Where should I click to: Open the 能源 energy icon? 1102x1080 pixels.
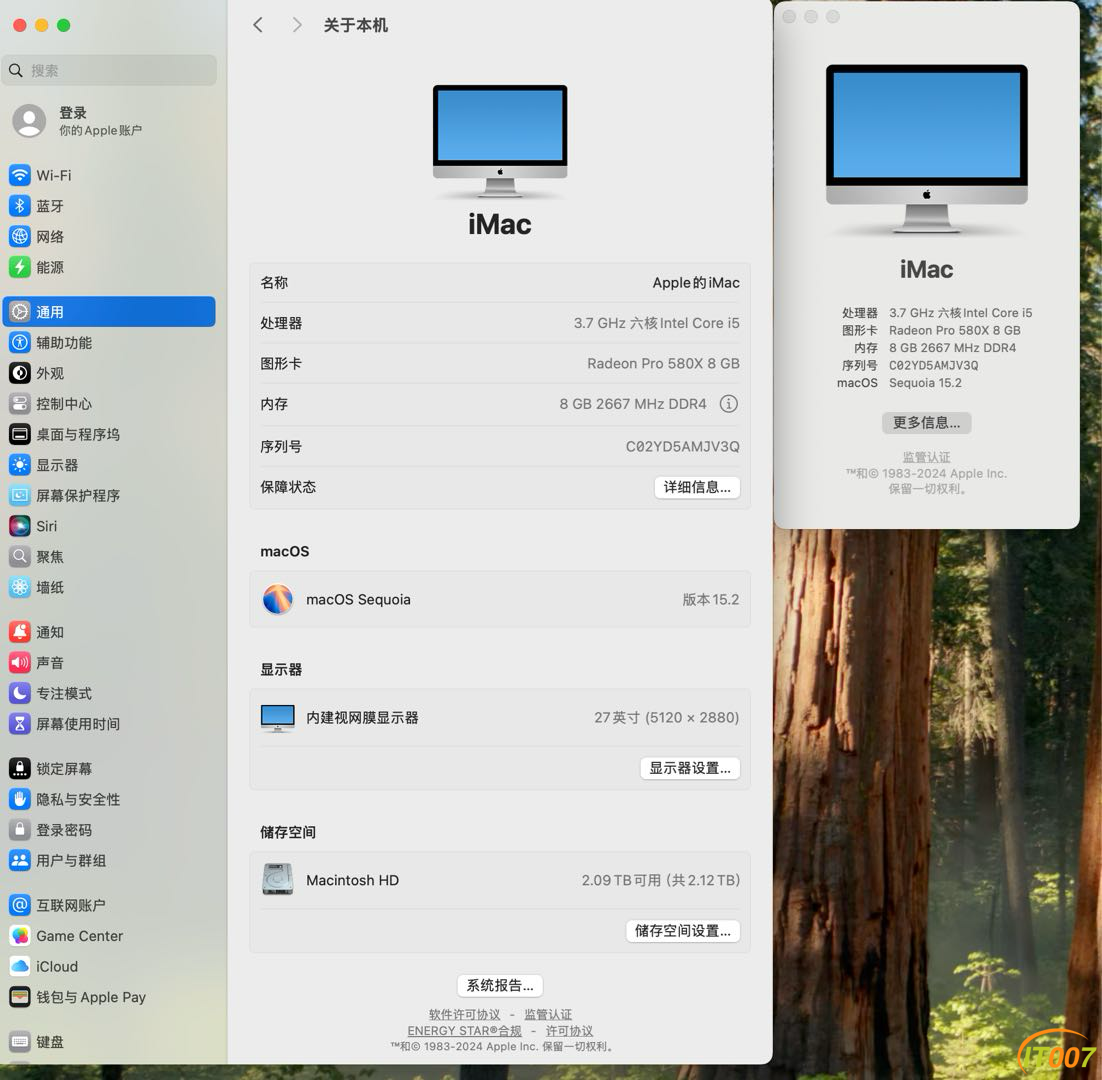coord(20,267)
